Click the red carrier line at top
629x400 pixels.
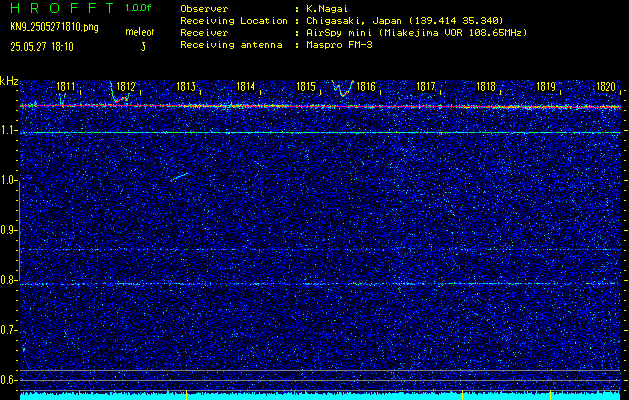pos(321,106)
